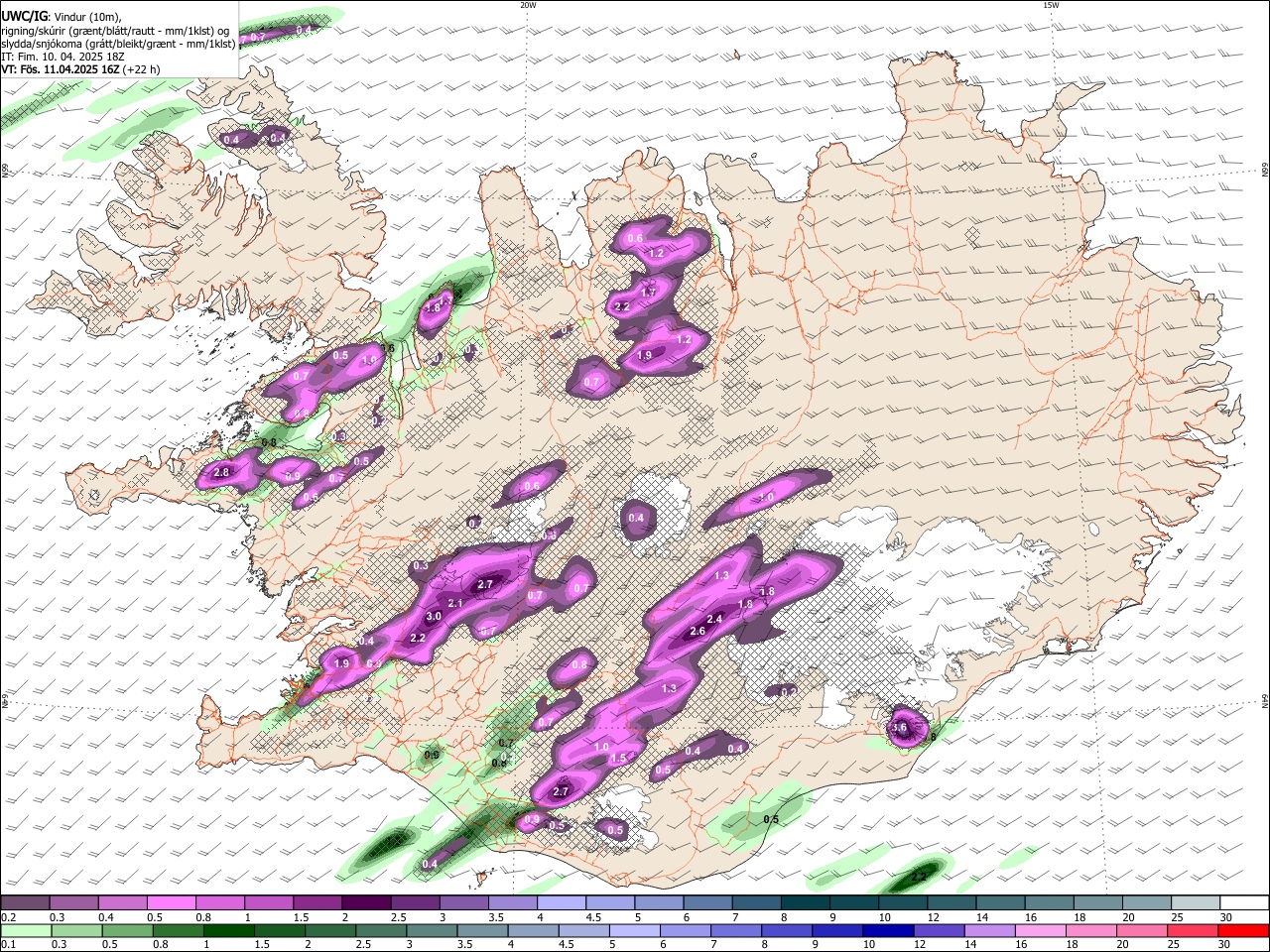Click the '2.4' precipitation value on the map
This screenshot has height=952, width=1270.
pyautogui.click(x=714, y=619)
